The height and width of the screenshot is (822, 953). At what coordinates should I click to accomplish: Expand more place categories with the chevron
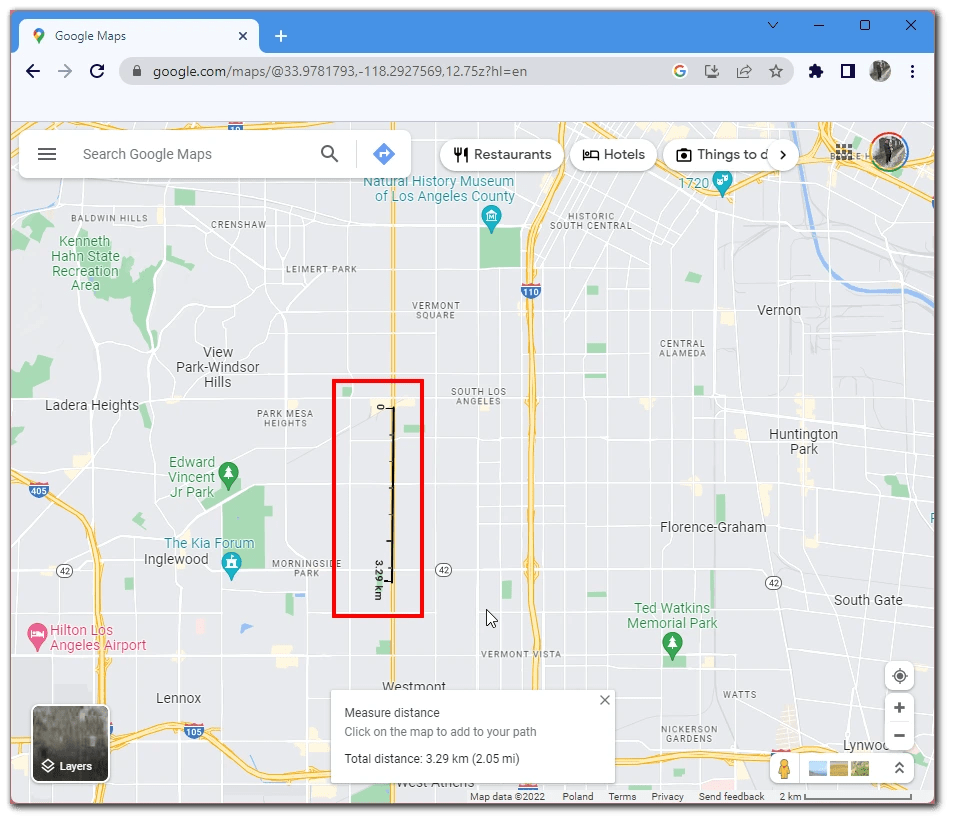(x=783, y=155)
